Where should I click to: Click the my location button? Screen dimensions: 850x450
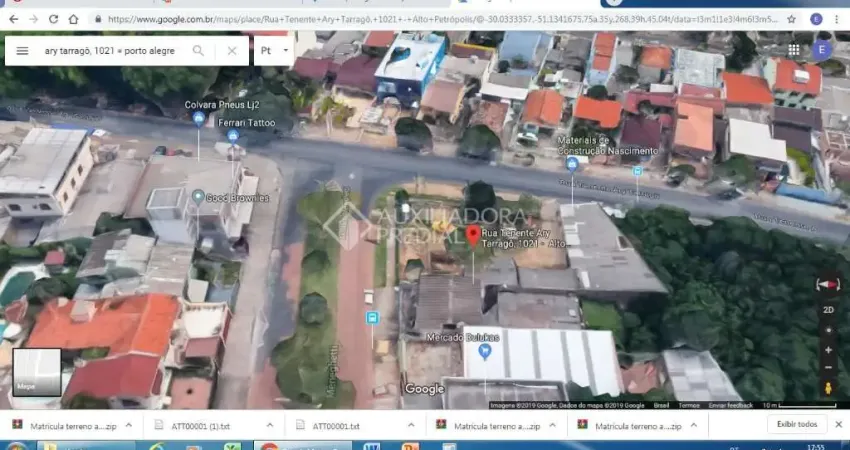click(828, 330)
